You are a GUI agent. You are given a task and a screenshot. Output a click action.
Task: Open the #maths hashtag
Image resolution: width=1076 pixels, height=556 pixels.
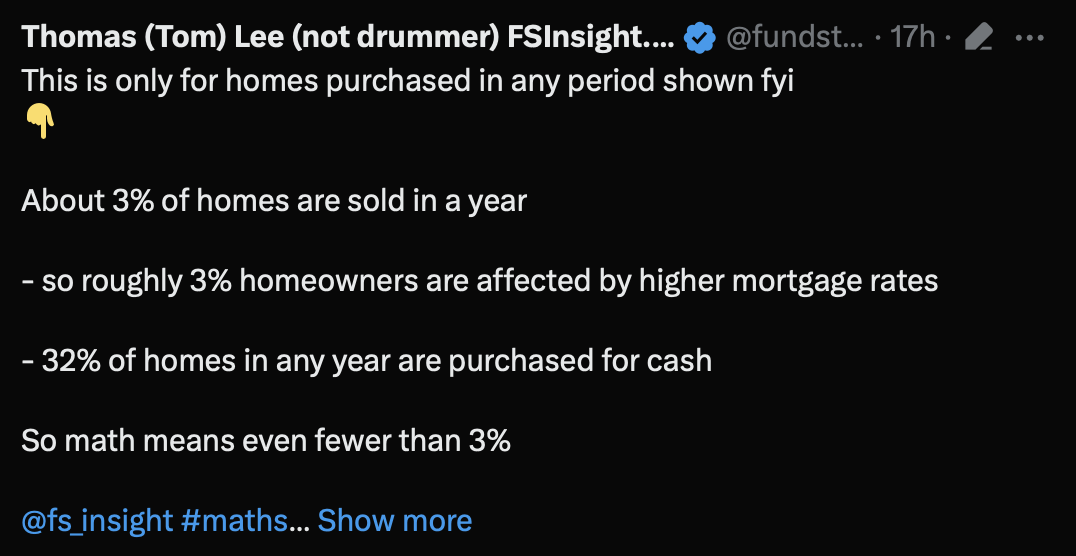tap(235, 521)
